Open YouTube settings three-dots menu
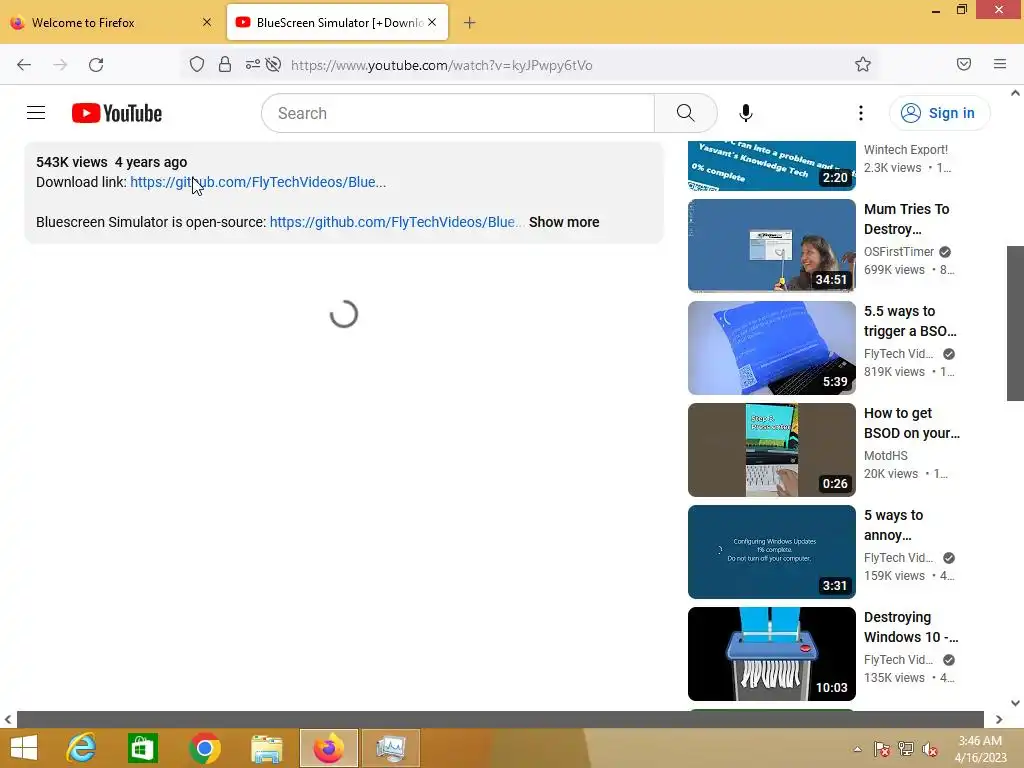The width and height of the screenshot is (1024, 768). 861,113
